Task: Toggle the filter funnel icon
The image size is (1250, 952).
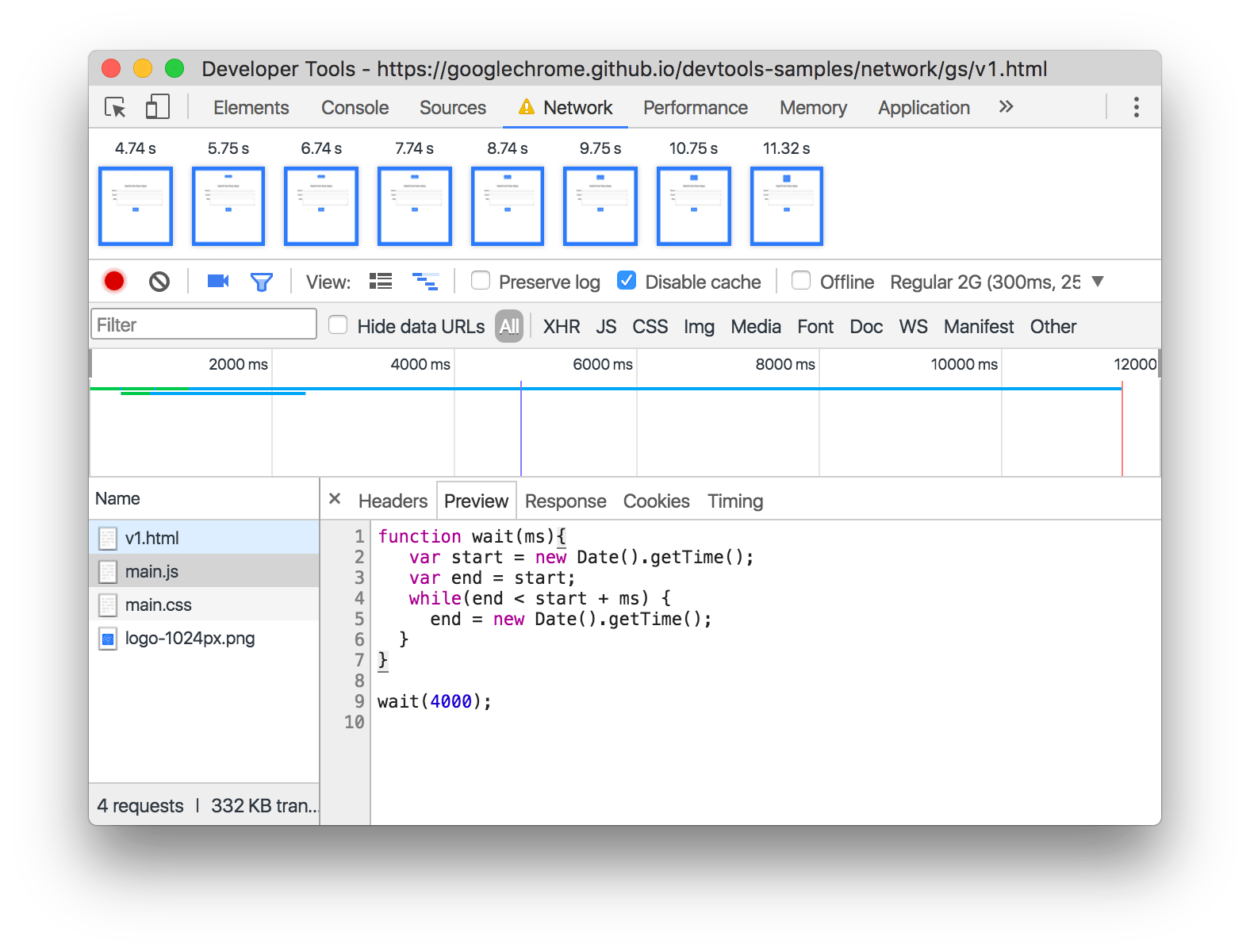Action: point(261,282)
